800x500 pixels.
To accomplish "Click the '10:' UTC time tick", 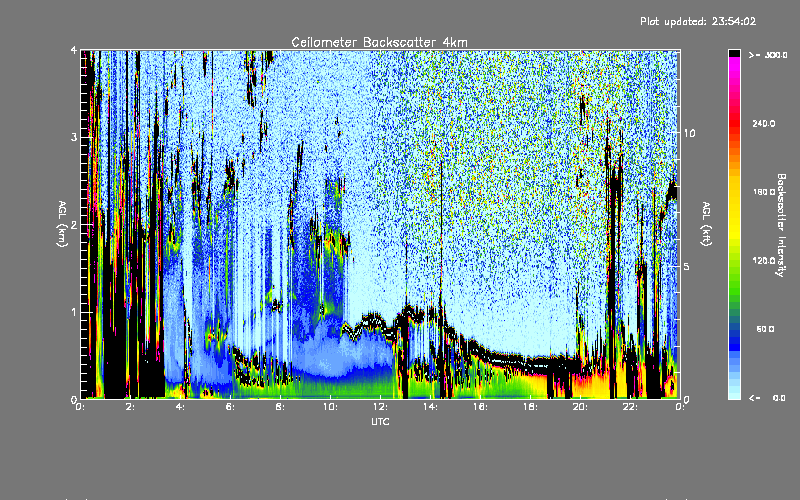I will point(331,407).
